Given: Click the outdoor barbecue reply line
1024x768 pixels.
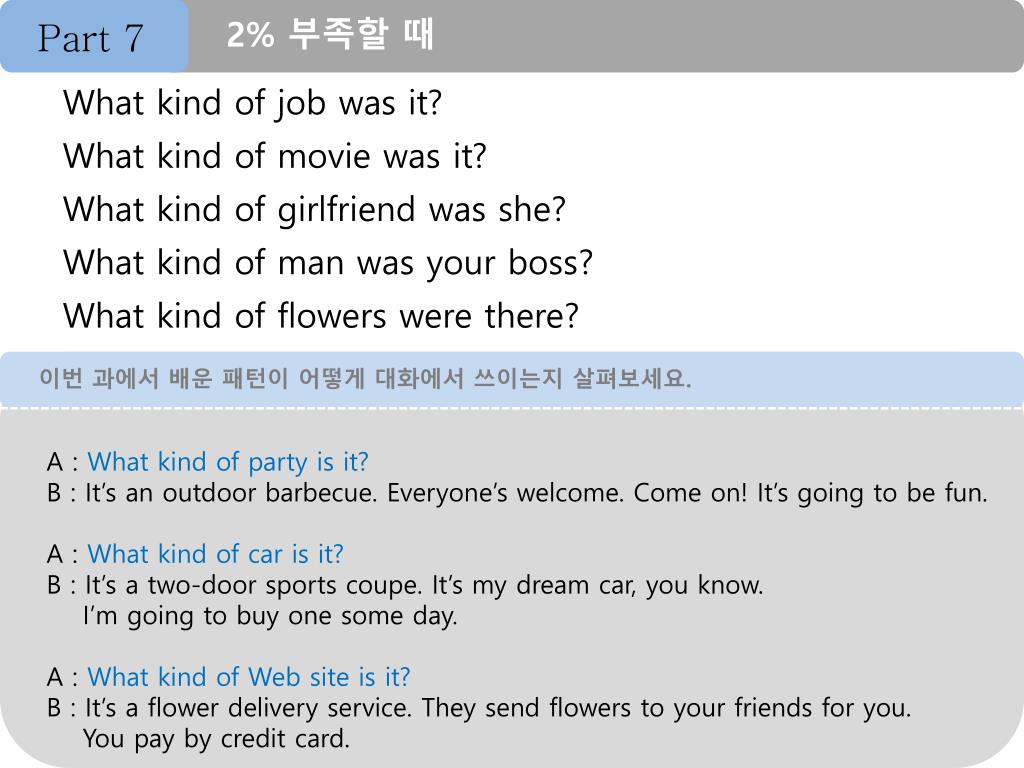Looking at the screenshot, I should 536,493.
